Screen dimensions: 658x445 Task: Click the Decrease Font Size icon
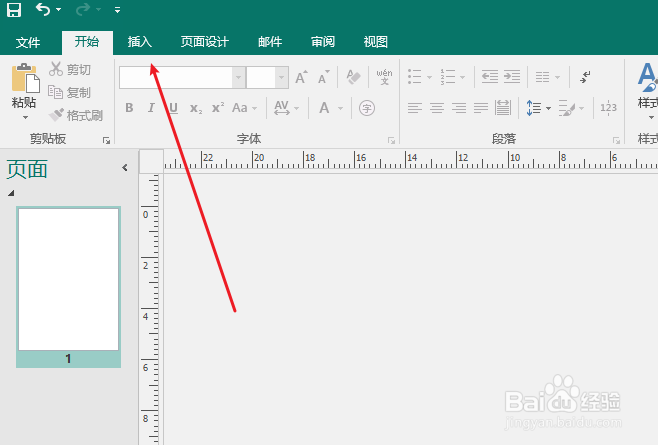pos(323,77)
